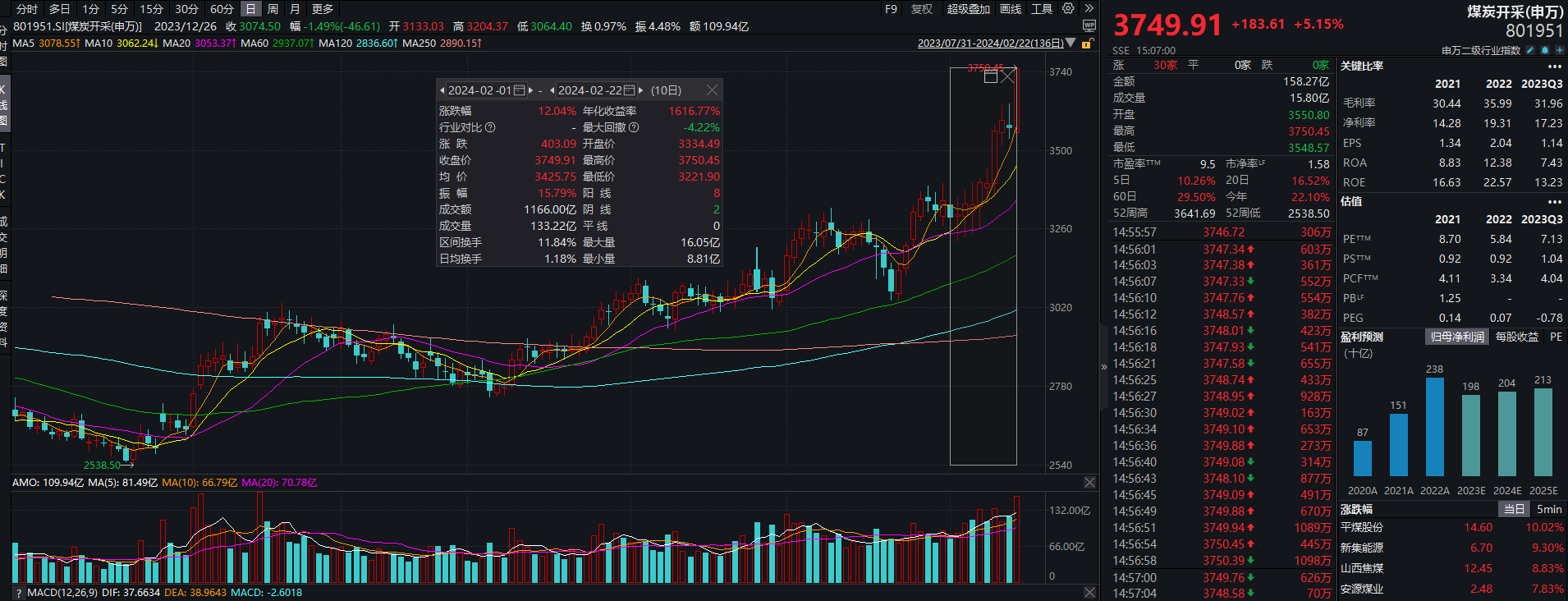Switch to the 周 weekly chart period
This screenshot has width=1568, height=601.
273,9
